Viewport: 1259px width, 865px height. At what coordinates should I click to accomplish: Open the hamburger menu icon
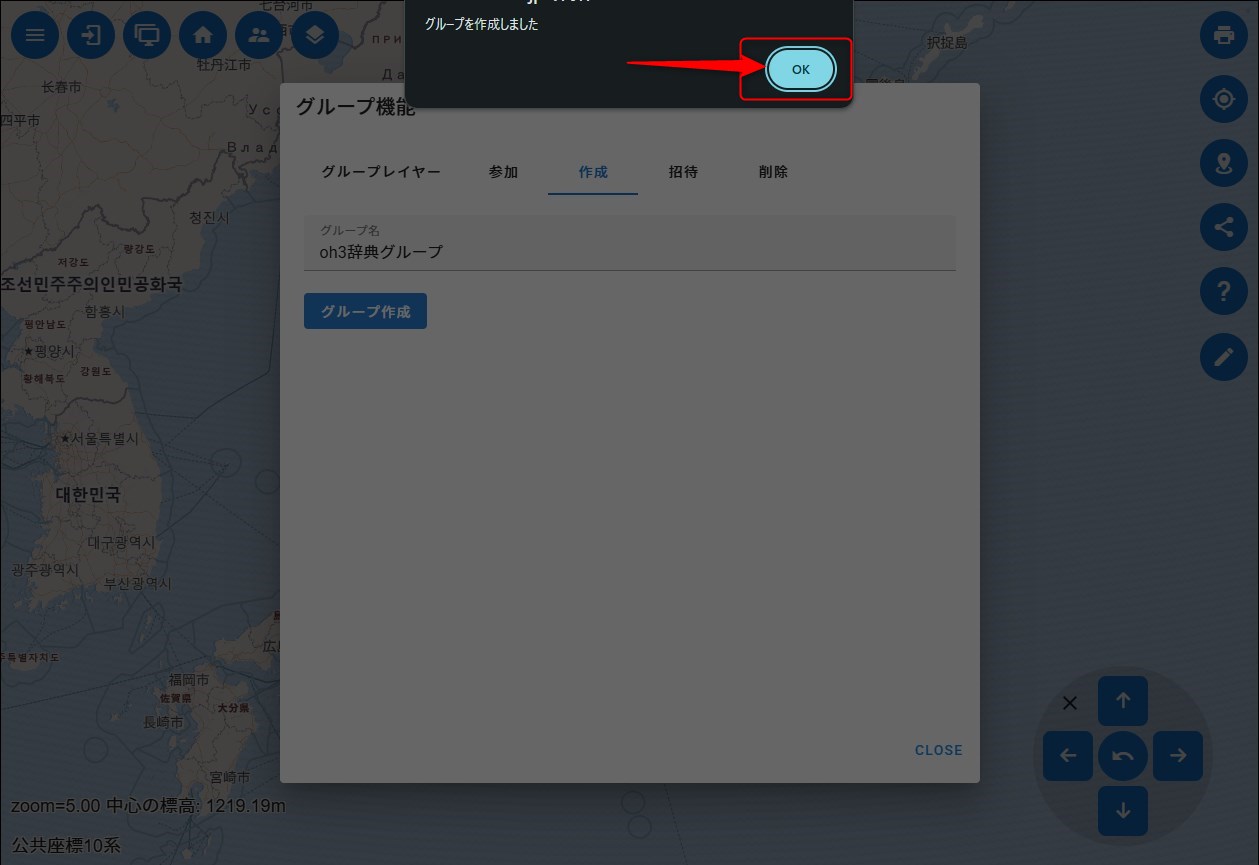(x=35, y=35)
